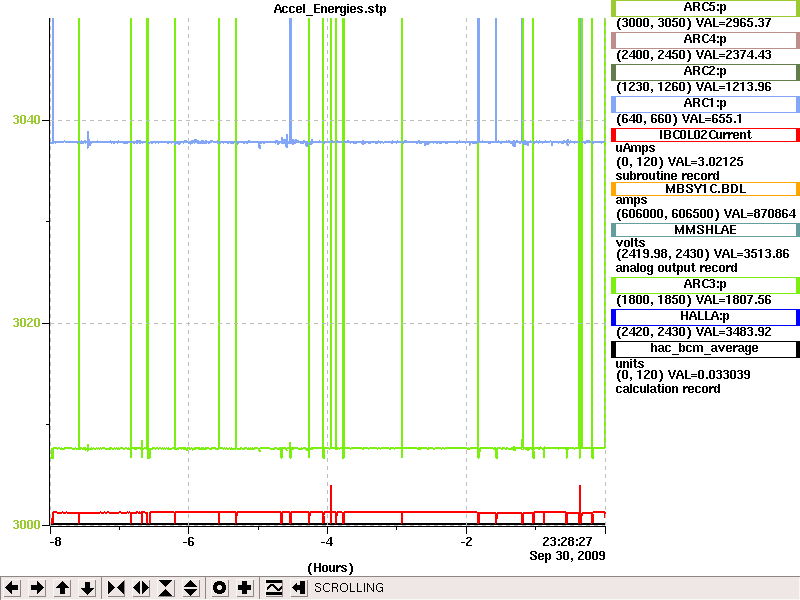Screen dimensions: 800x600
Task: Click the MMSHLAE value VAL=3513.86
Action: tap(752, 254)
